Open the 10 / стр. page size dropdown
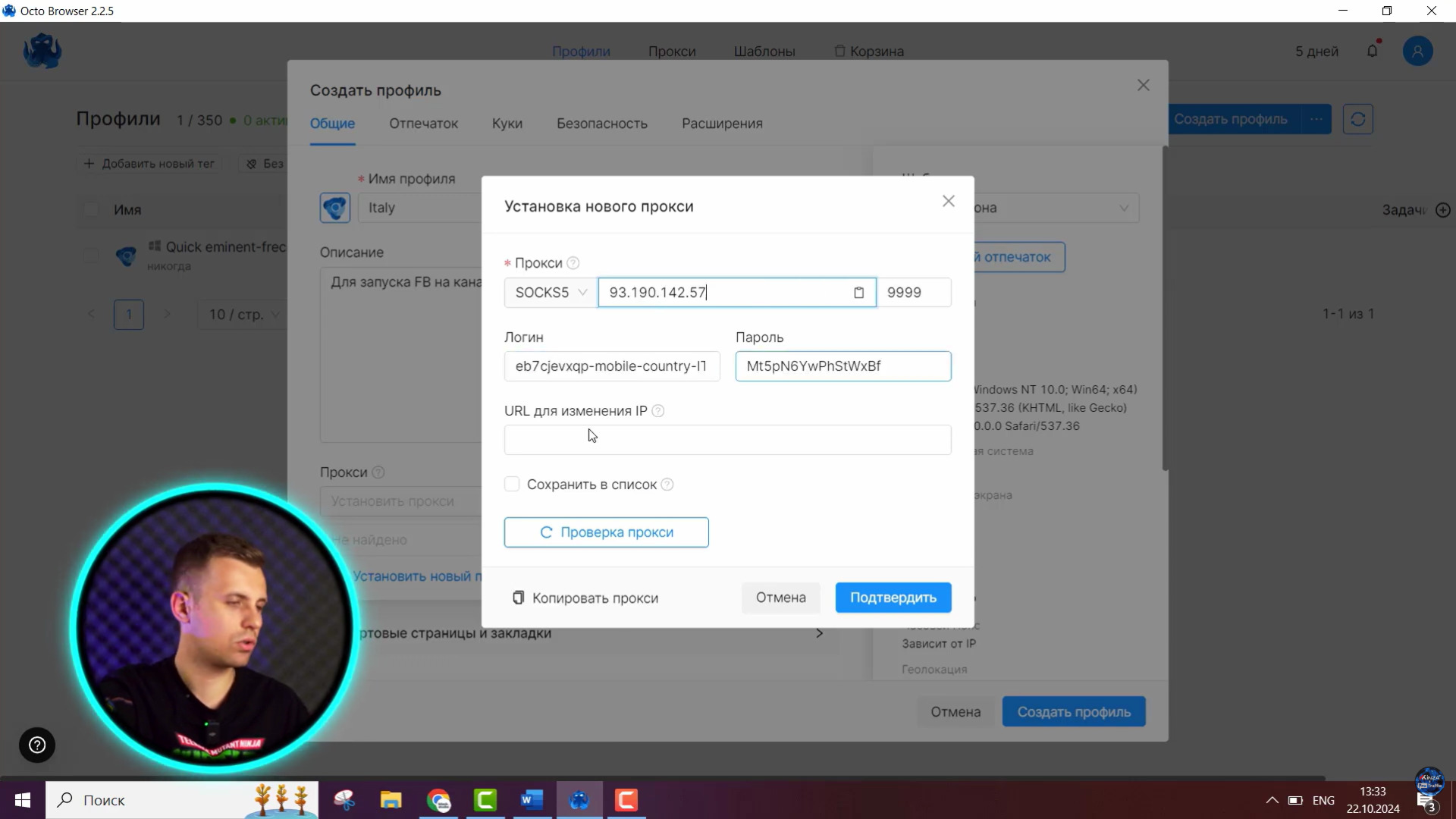The height and width of the screenshot is (819, 1456). [x=243, y=314]
